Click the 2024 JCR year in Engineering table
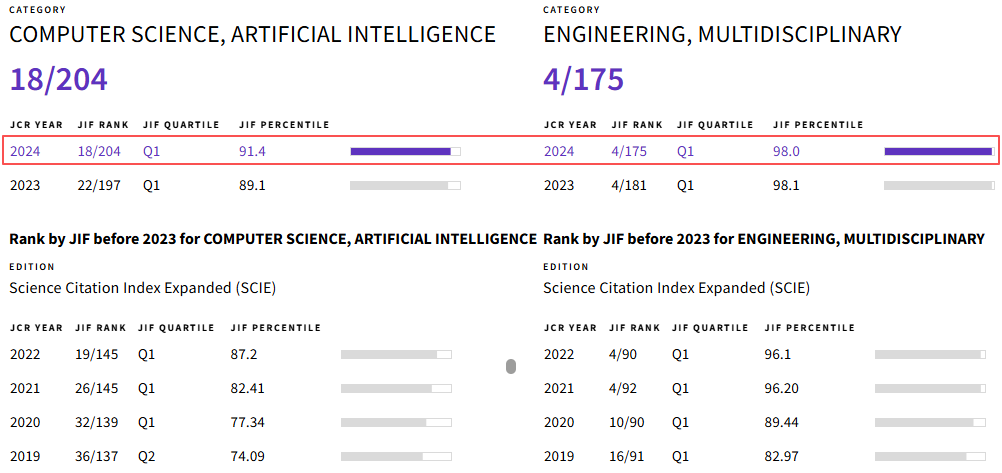The height and width of the screenshot is (473, 1002). pyautogui.click(x=559, y=152)
